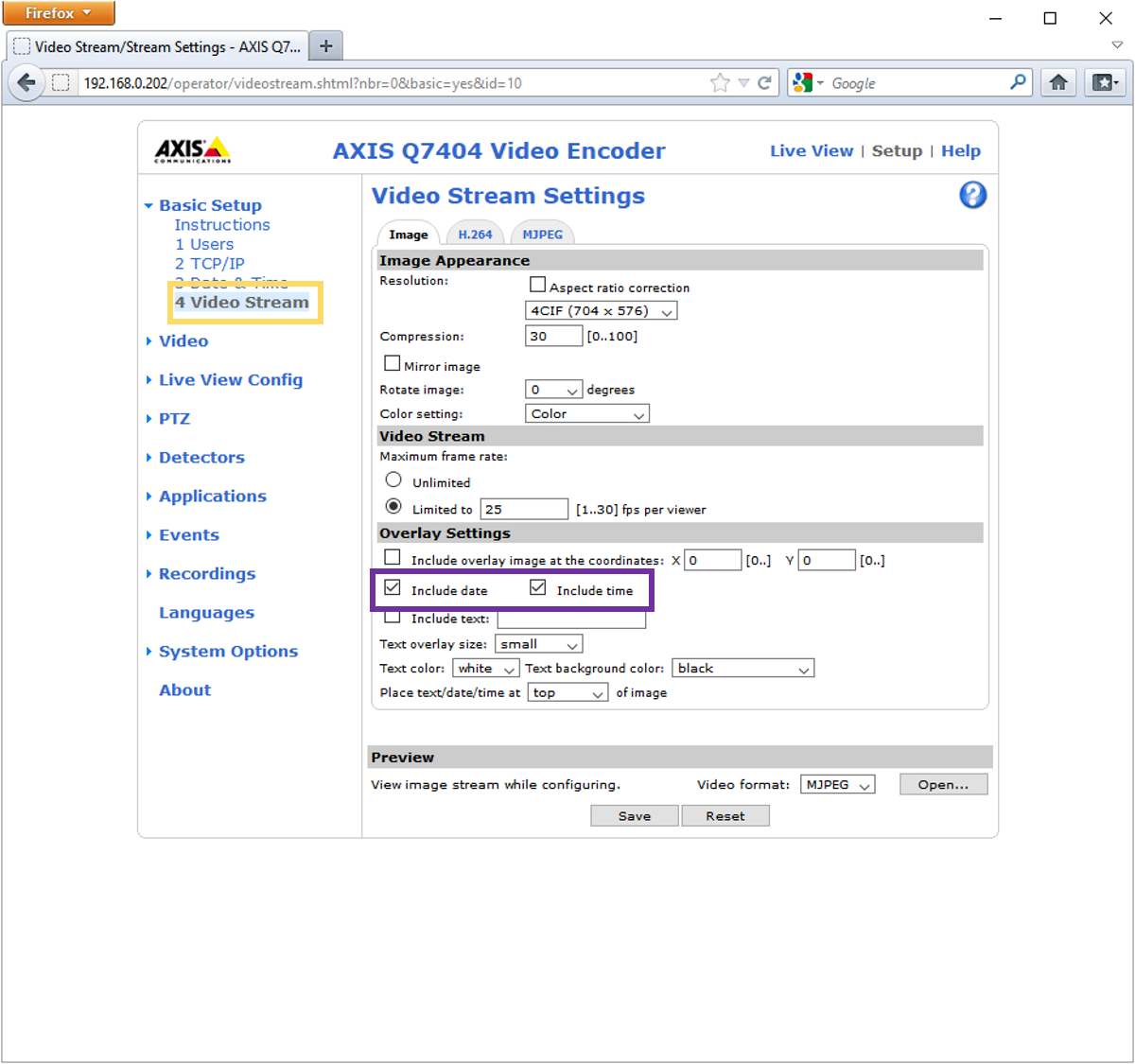Open a new tab with plus icon

coord(325,46)
